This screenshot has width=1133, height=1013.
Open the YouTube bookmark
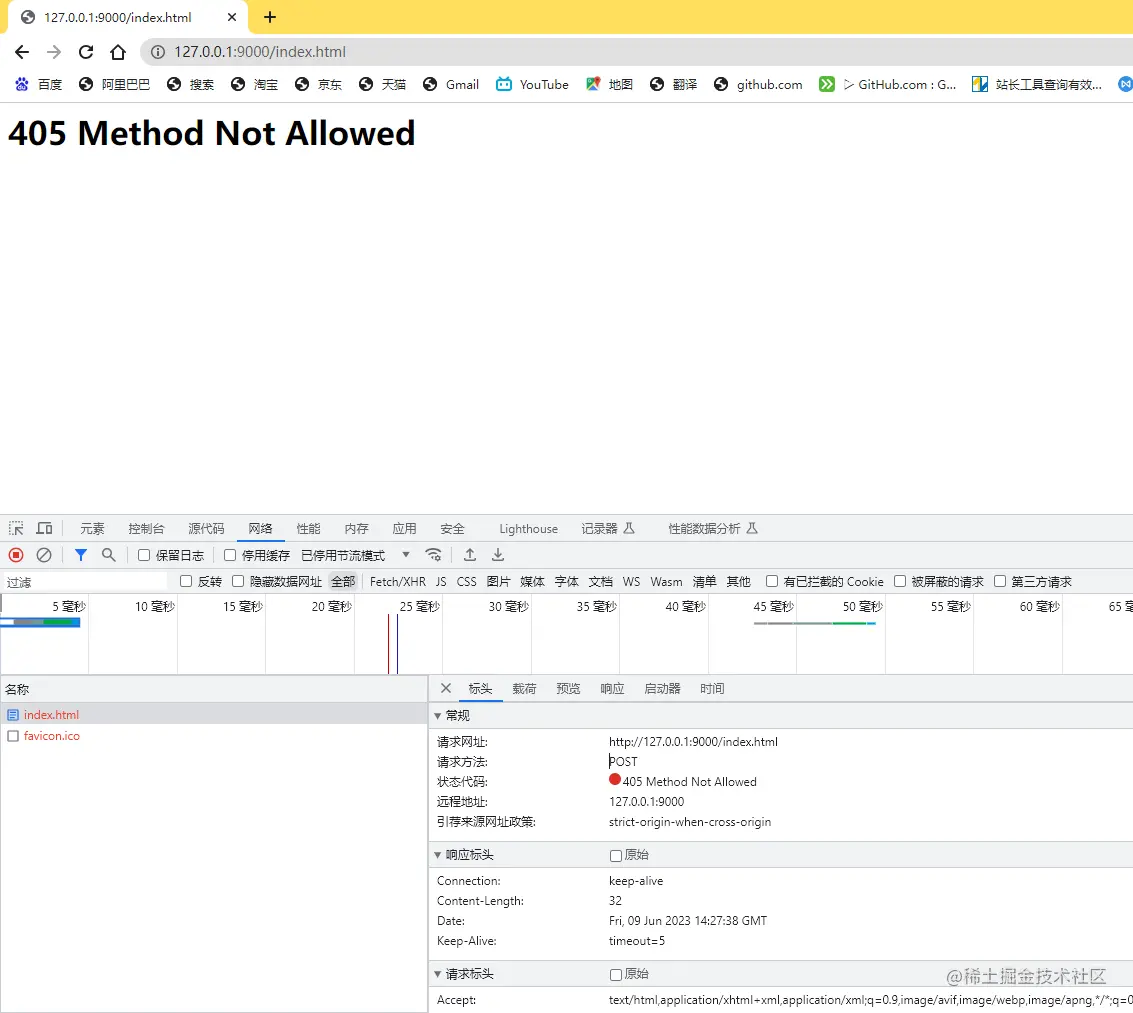click(x=533, y=85)
